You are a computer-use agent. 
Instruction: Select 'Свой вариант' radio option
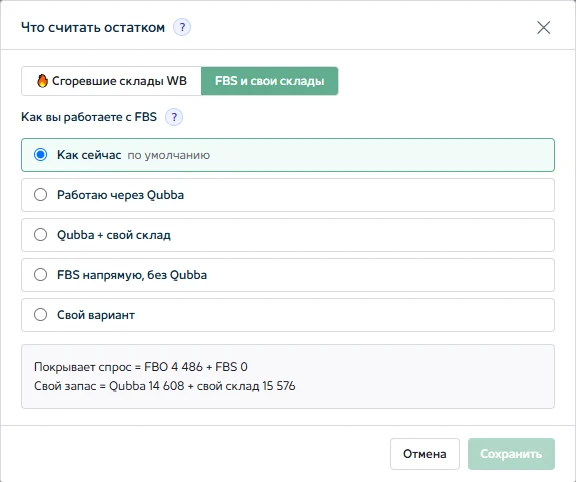(288, 315)
